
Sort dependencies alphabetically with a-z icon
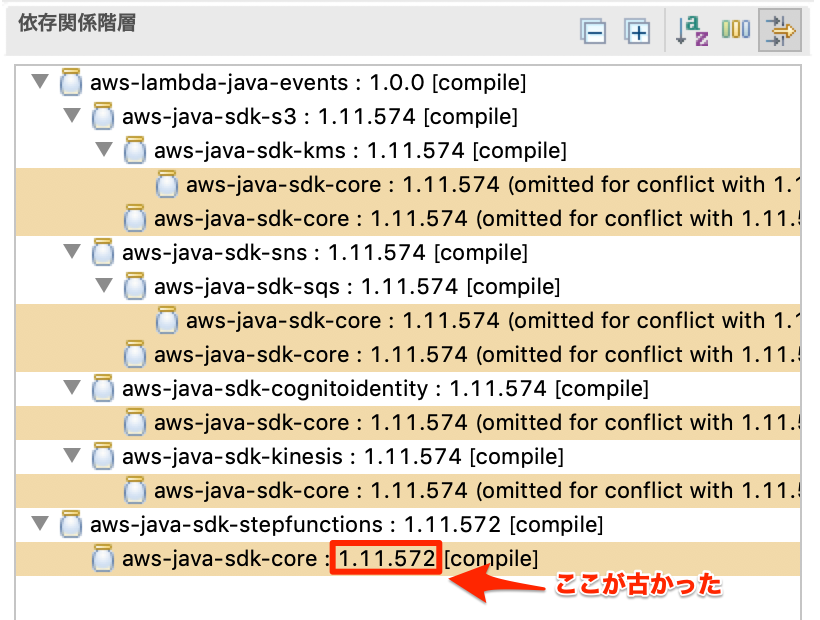coord(691,30)
